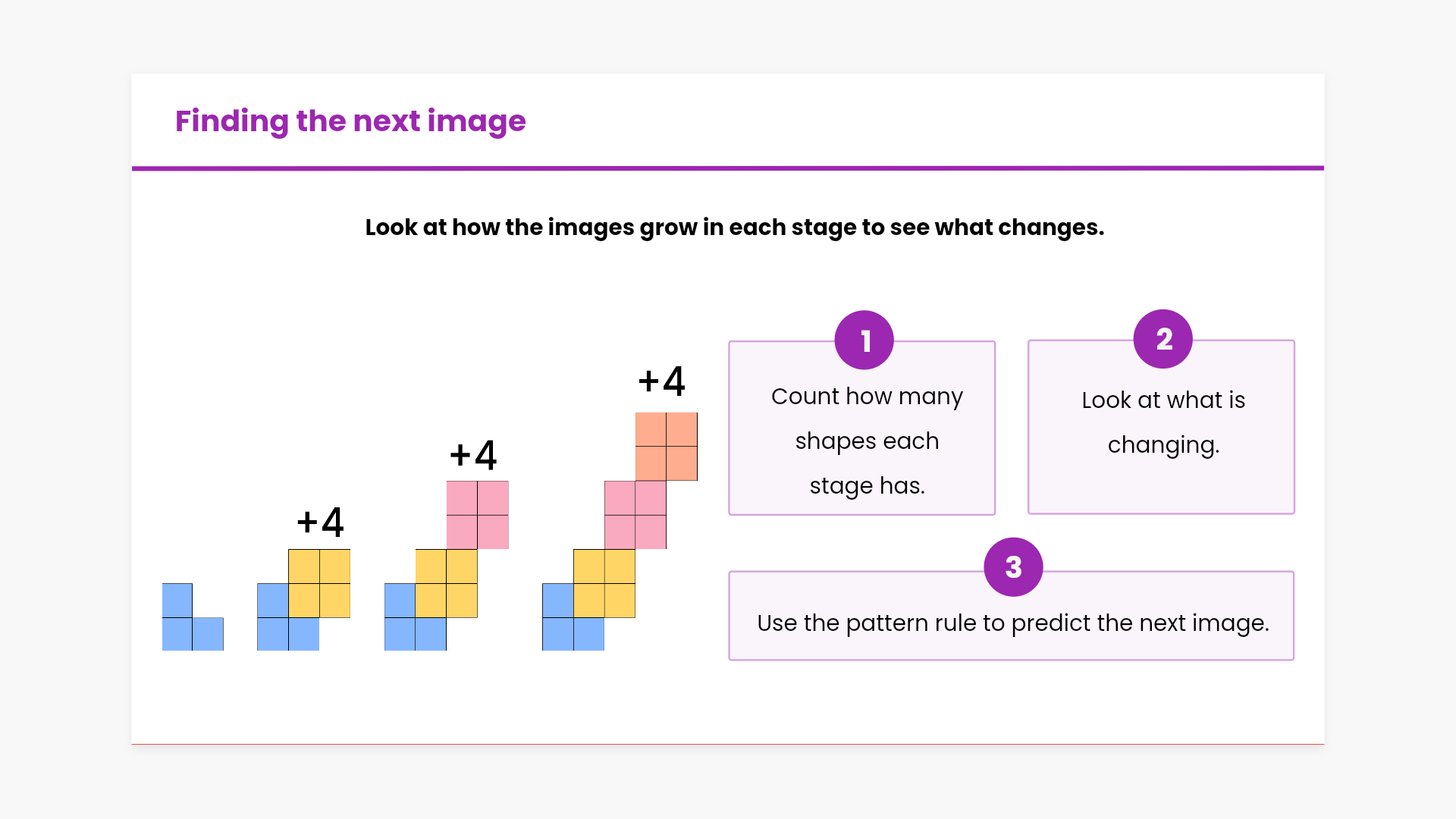Image resolution: width=1456 pixels, height=819 pixels.
Task: Click the pink block in the fourth figure
Action: click(635, 515)
